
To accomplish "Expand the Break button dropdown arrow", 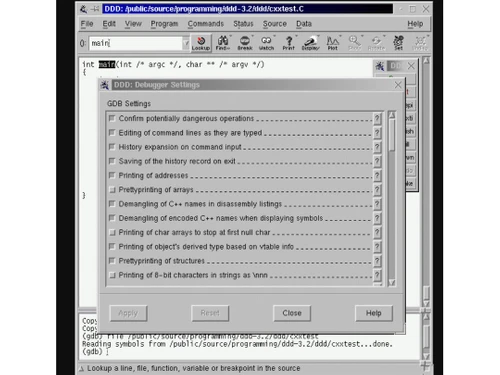I will [x=252, y=36].
